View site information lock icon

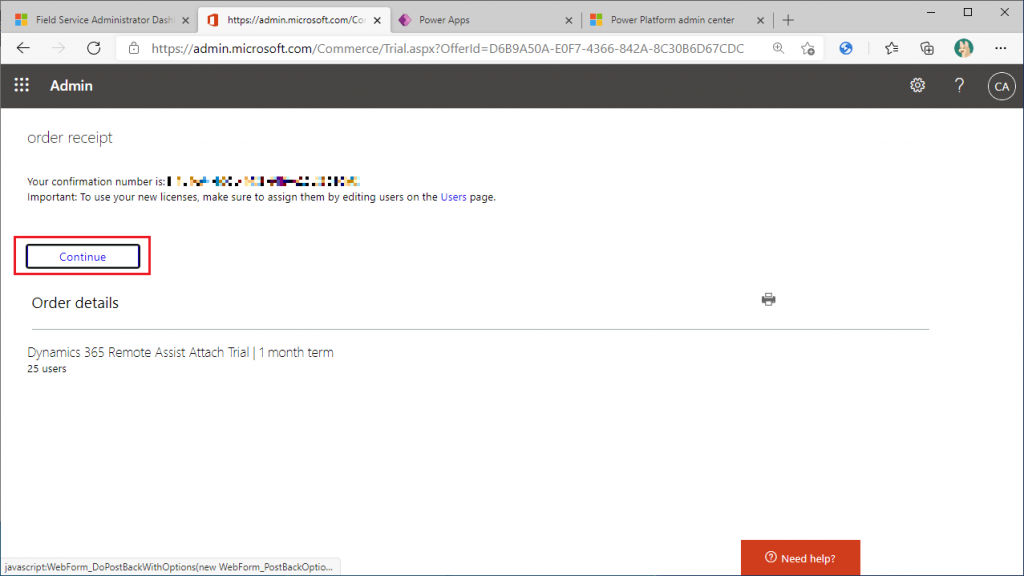coord(134,48)
